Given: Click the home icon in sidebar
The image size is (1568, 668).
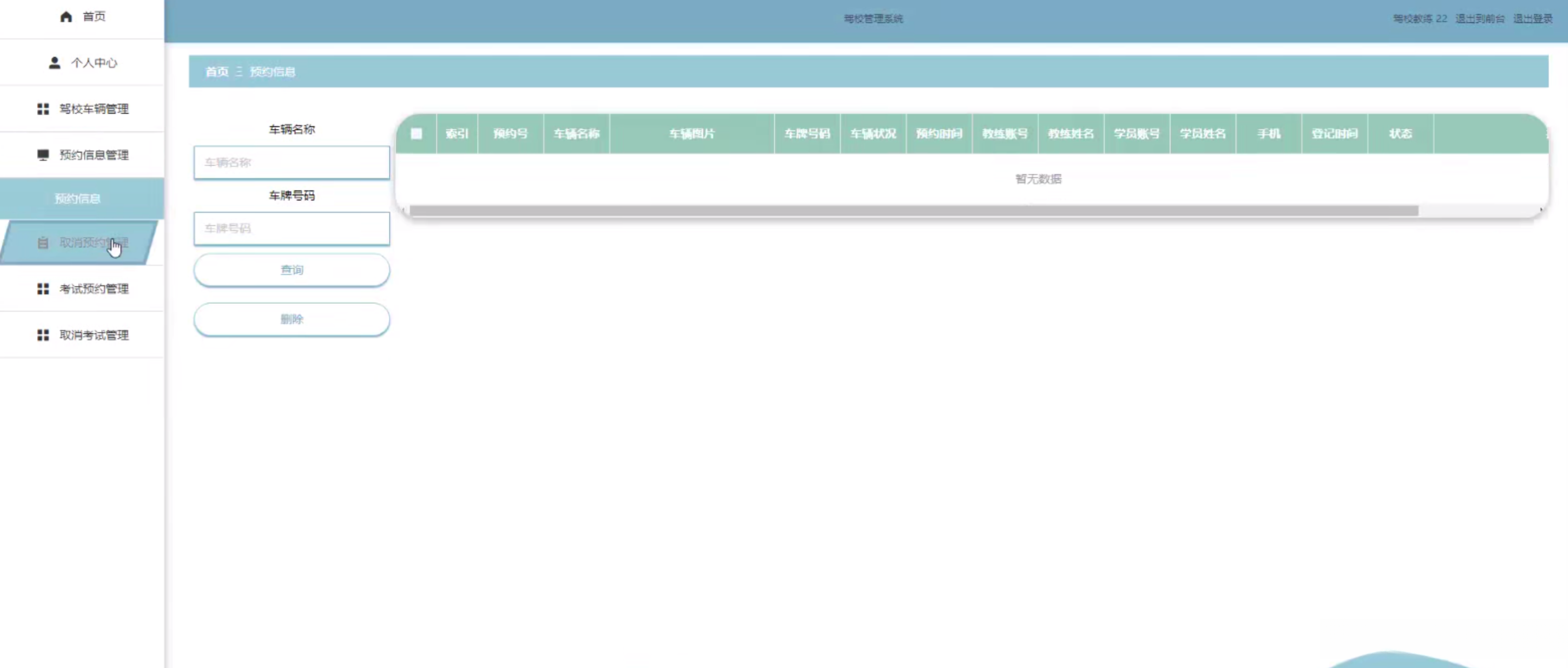Looking at the screenshot, I should [66, 16].
